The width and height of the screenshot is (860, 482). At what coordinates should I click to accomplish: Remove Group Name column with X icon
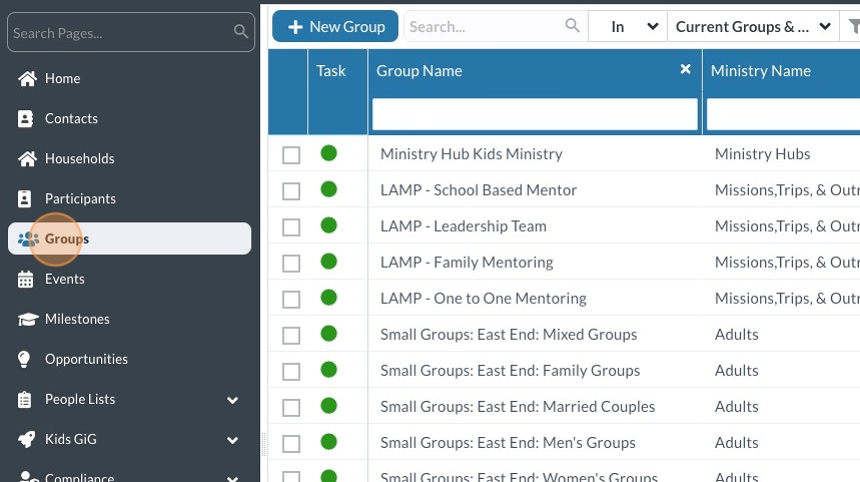tap(685, 69)
